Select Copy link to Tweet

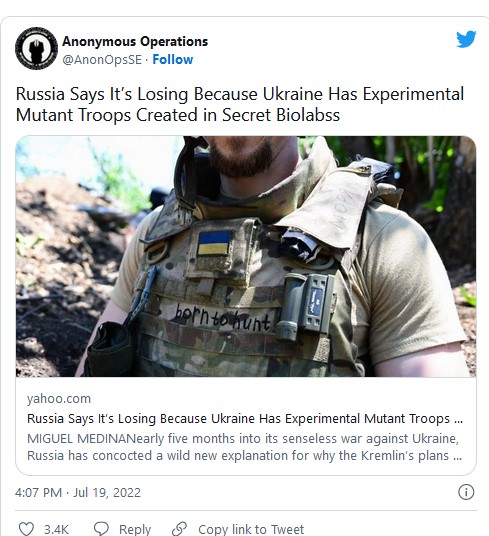point(251,529)
